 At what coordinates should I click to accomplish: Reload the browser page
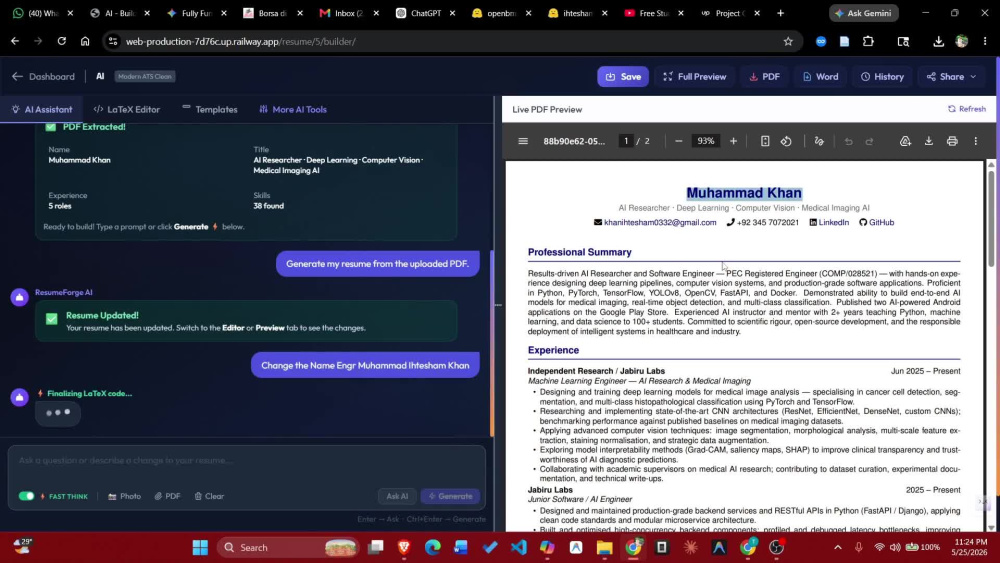(x=61, y=41)
